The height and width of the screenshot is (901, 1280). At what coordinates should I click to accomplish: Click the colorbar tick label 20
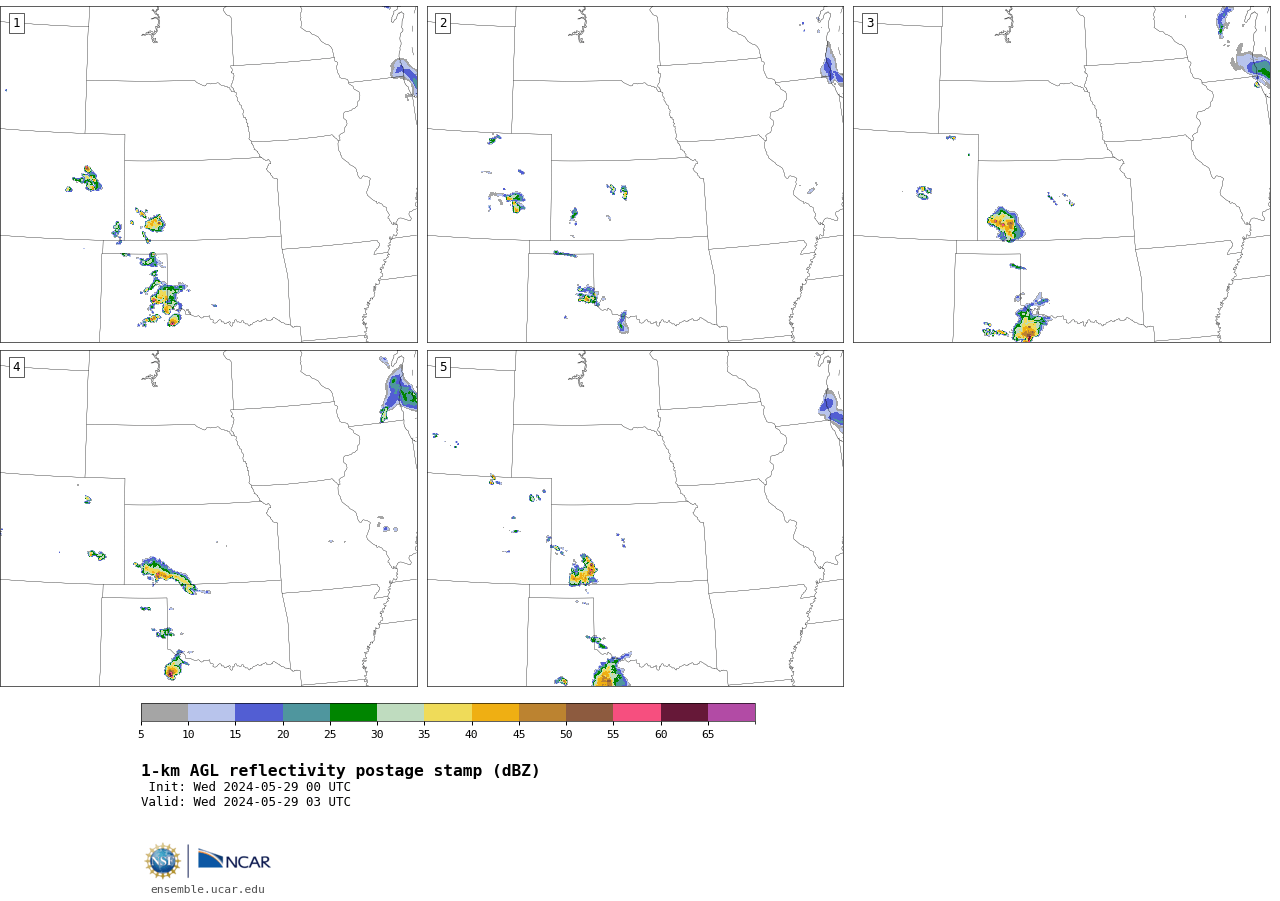click(283, 735)
